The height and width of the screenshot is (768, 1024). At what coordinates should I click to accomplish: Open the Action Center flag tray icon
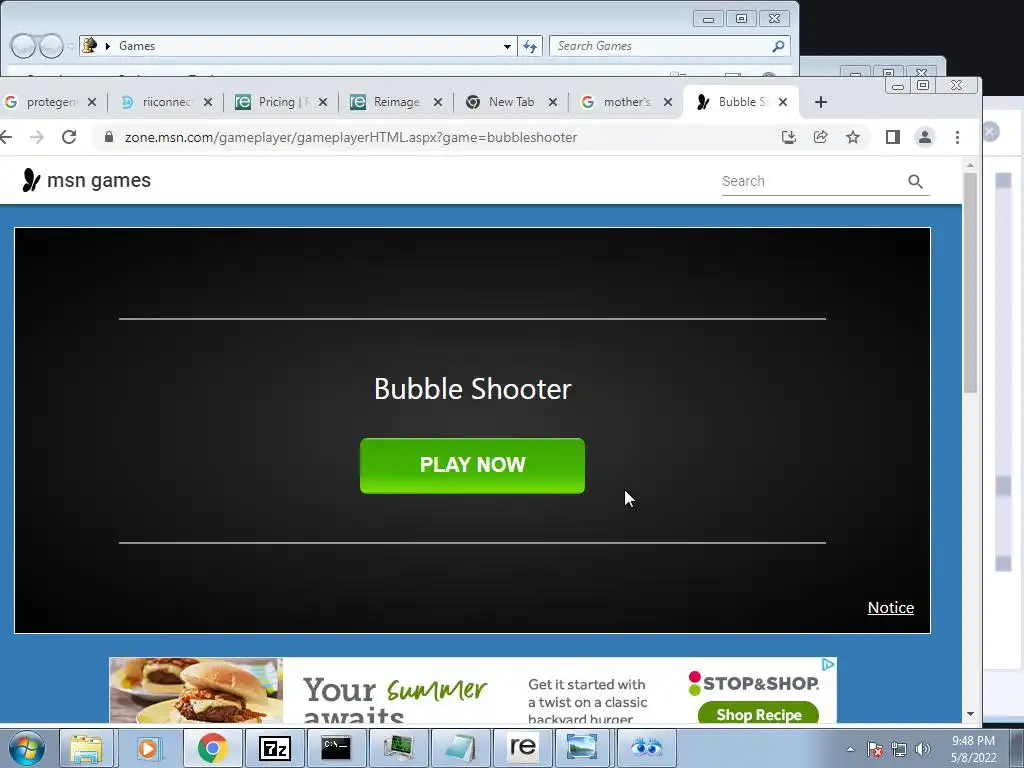pyautogui.click(x=875, y=749)
